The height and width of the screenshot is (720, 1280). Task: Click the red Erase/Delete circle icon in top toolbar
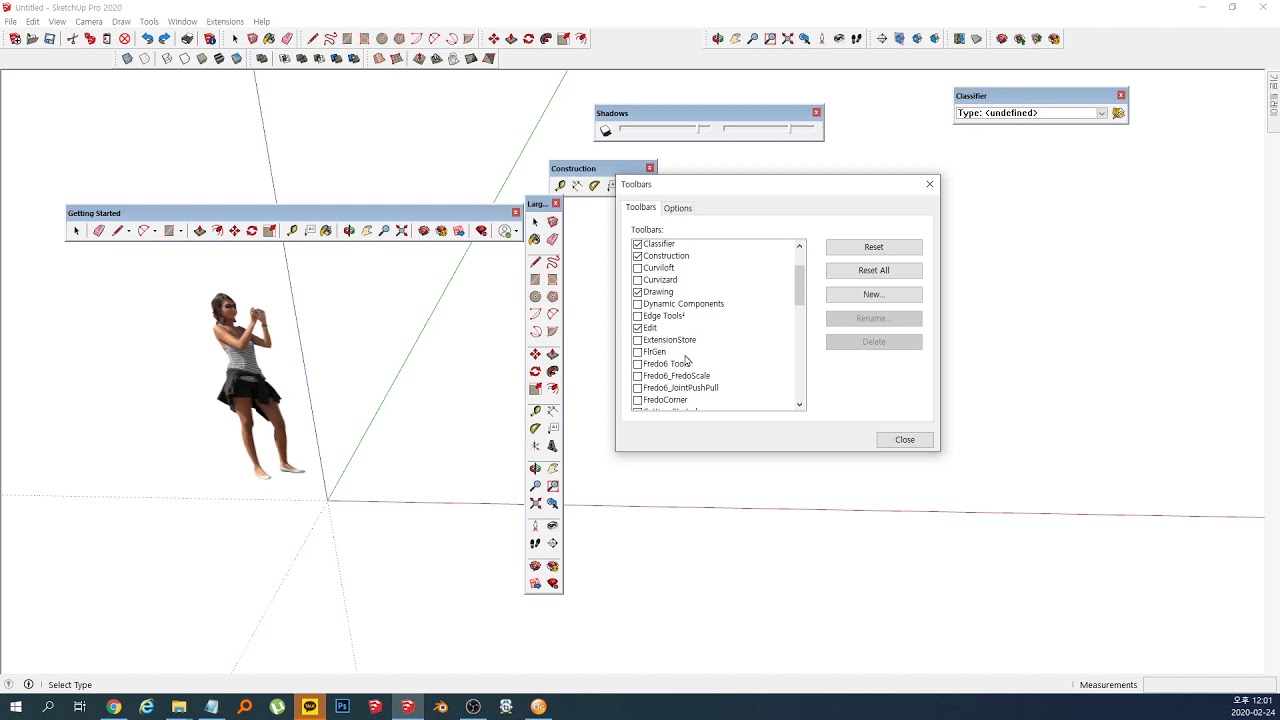125,39
